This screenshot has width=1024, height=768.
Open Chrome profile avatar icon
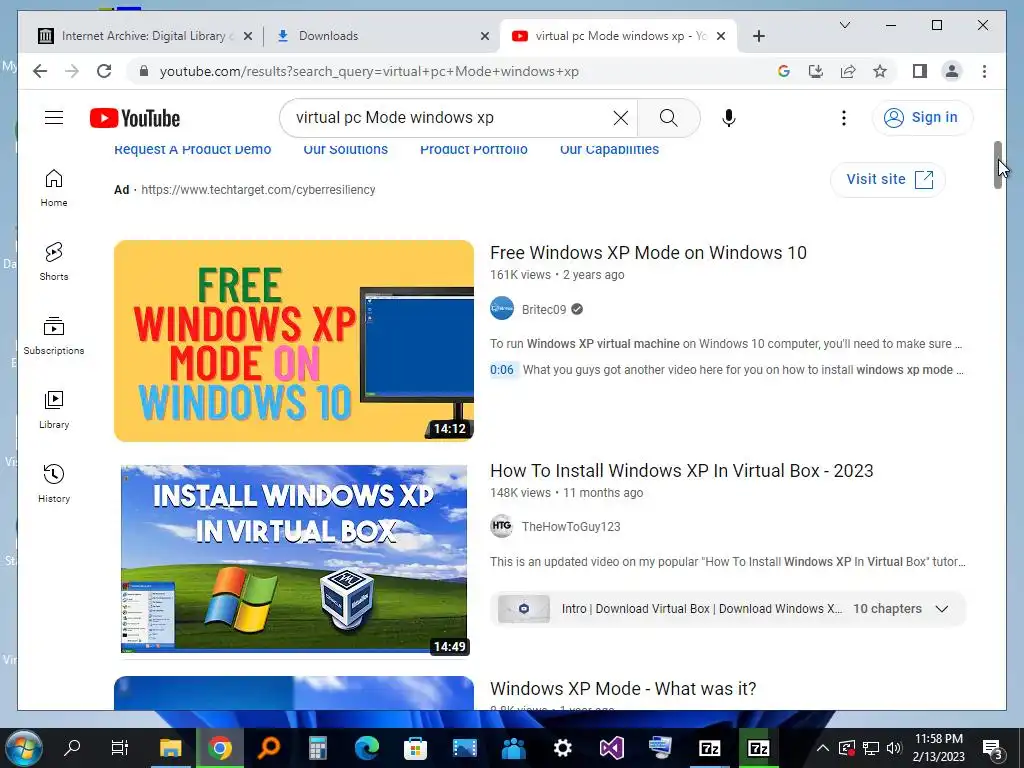point(952,71)
